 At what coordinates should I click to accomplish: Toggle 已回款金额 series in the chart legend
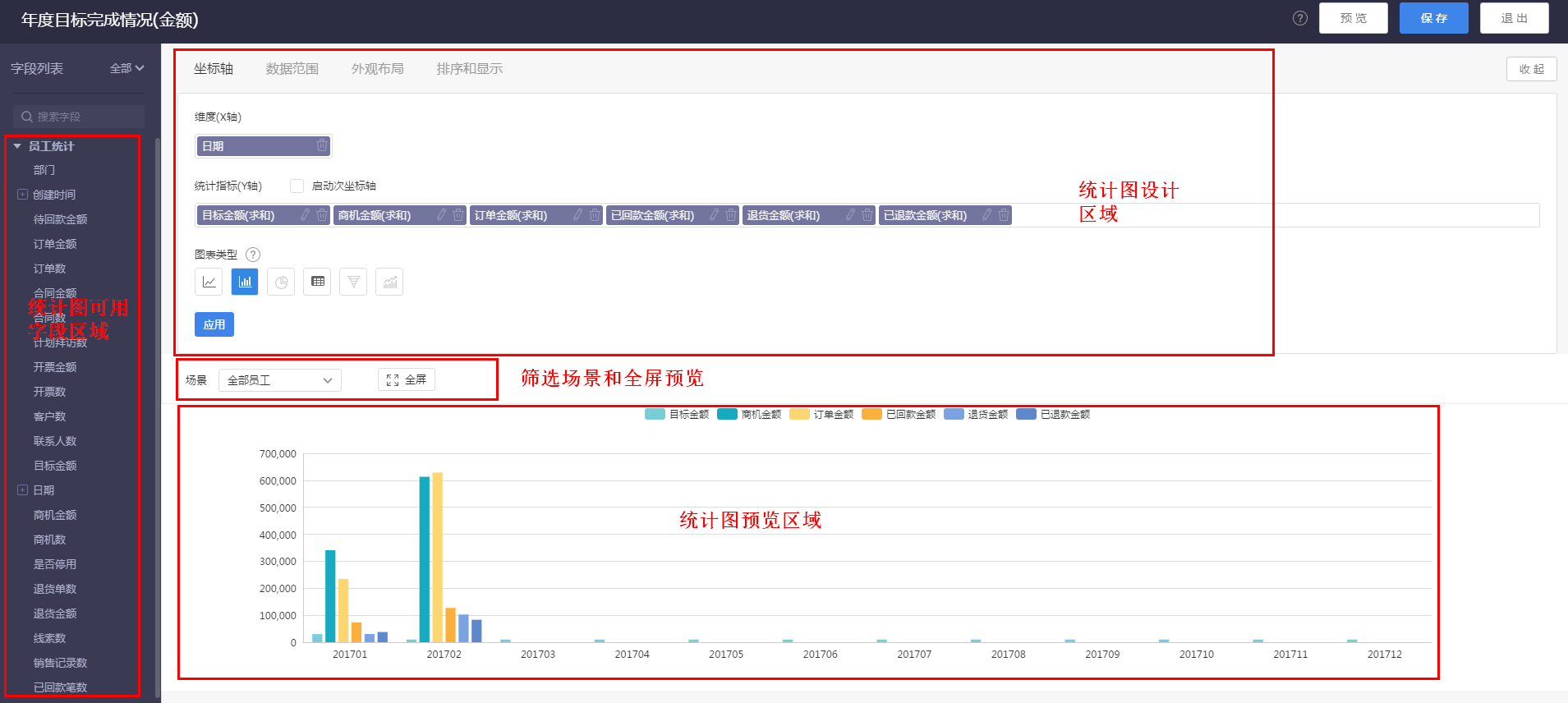pos(899,415)
